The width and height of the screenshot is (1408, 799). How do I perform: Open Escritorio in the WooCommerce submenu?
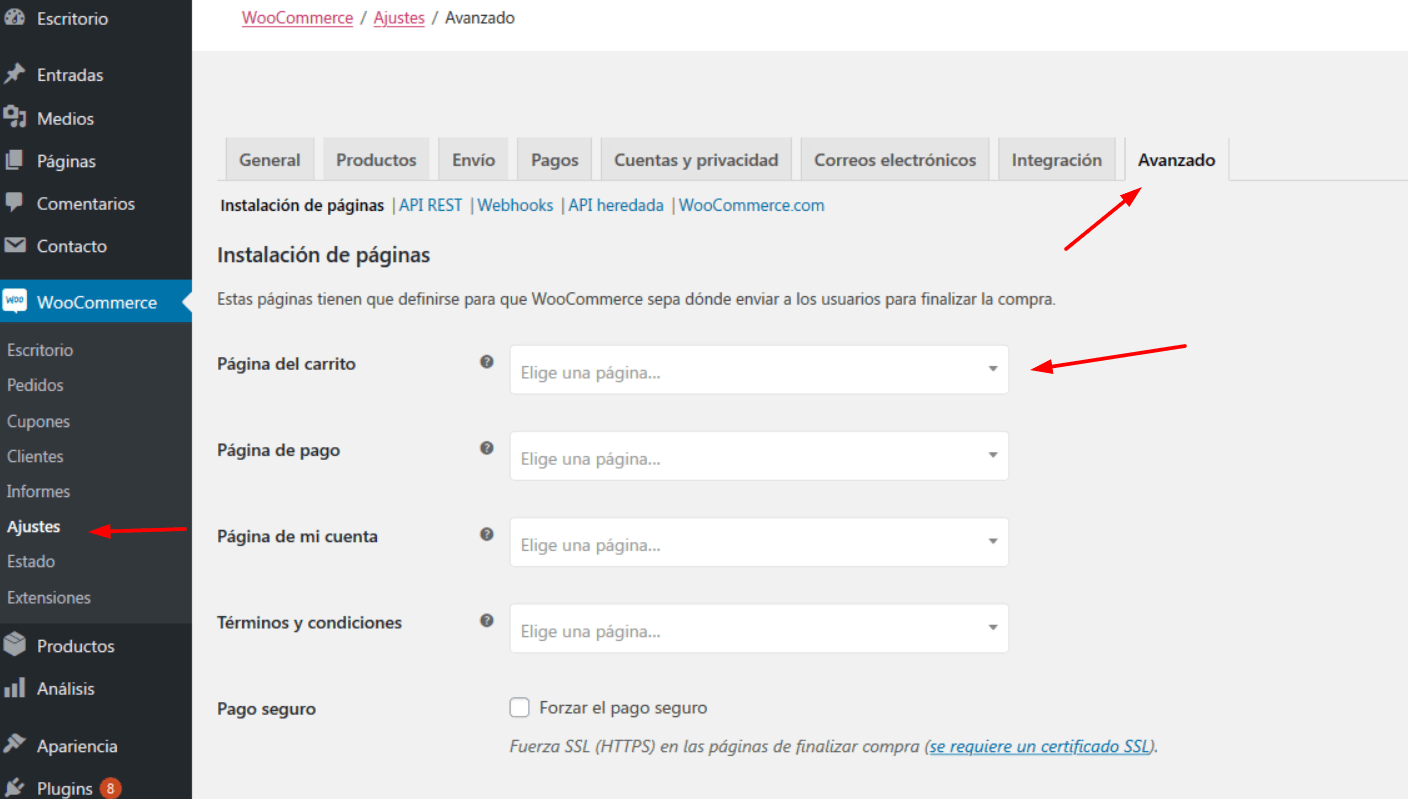tap(40, 350)
